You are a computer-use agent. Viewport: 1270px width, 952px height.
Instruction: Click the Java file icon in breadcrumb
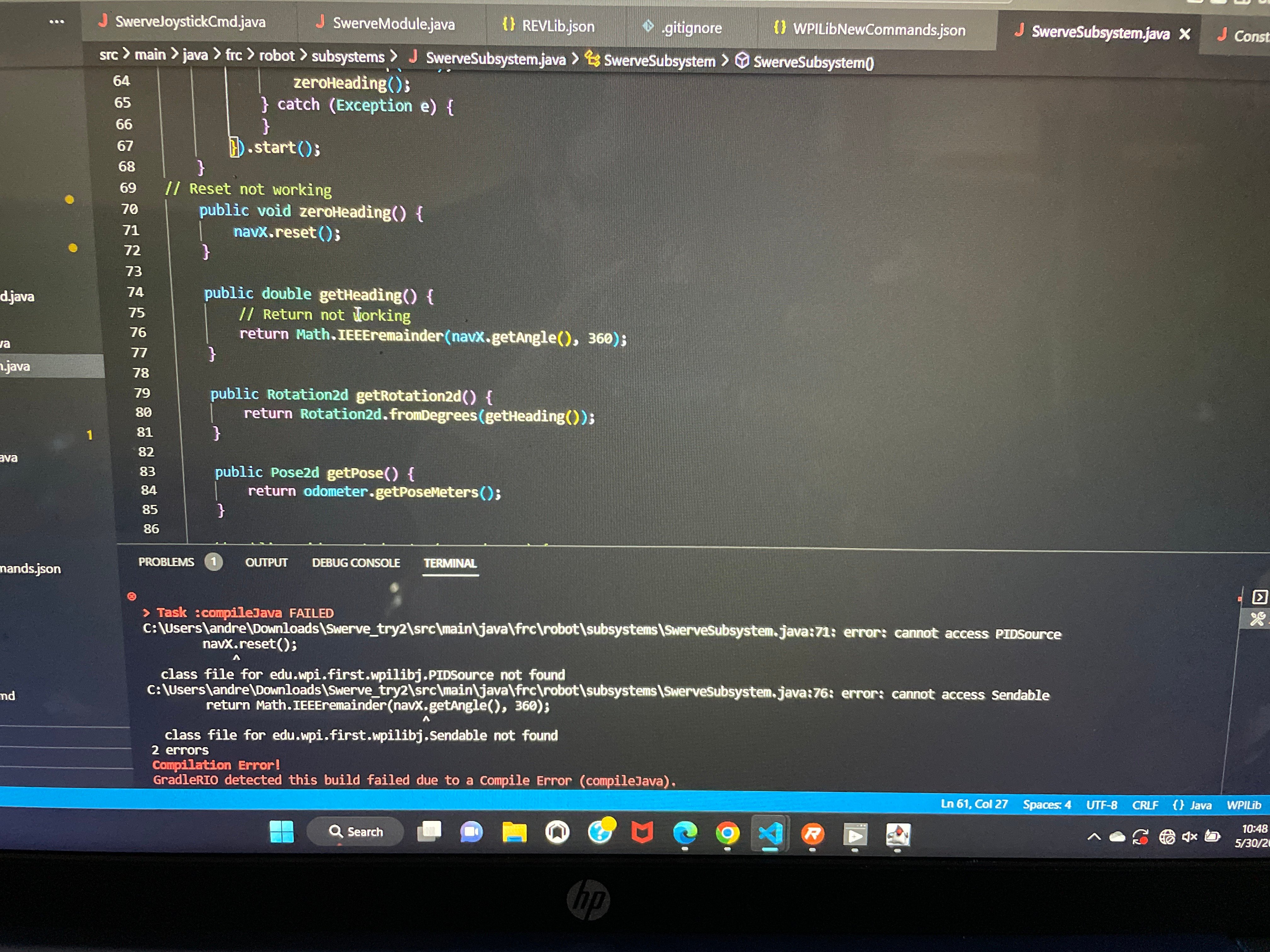(x=413, y=57)
